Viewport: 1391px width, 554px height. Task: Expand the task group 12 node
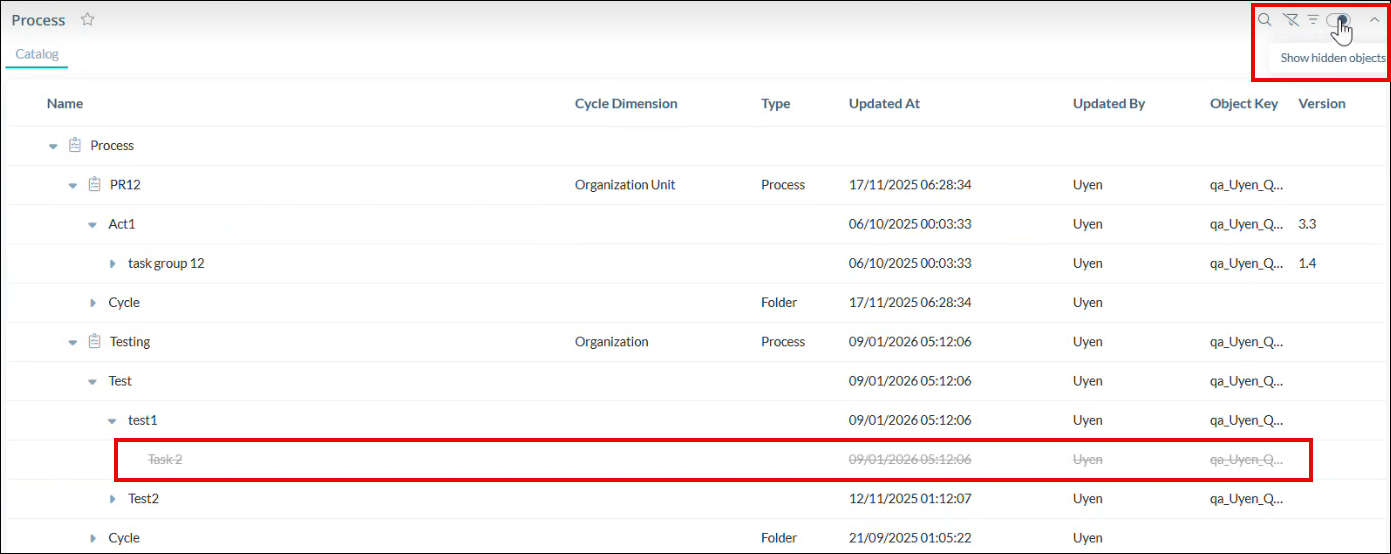(112, 264)
